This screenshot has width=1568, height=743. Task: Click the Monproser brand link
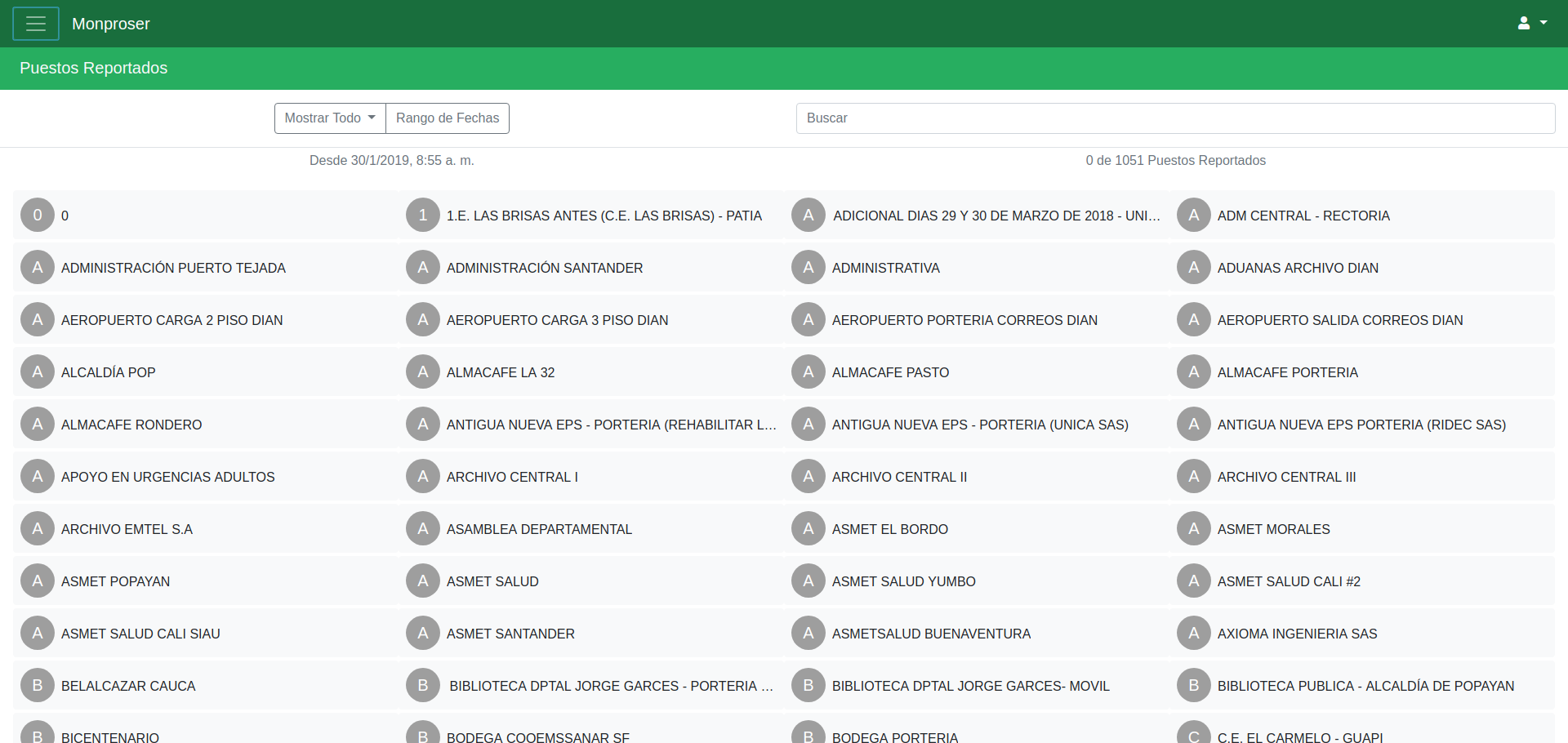click(x=111, y=24)
